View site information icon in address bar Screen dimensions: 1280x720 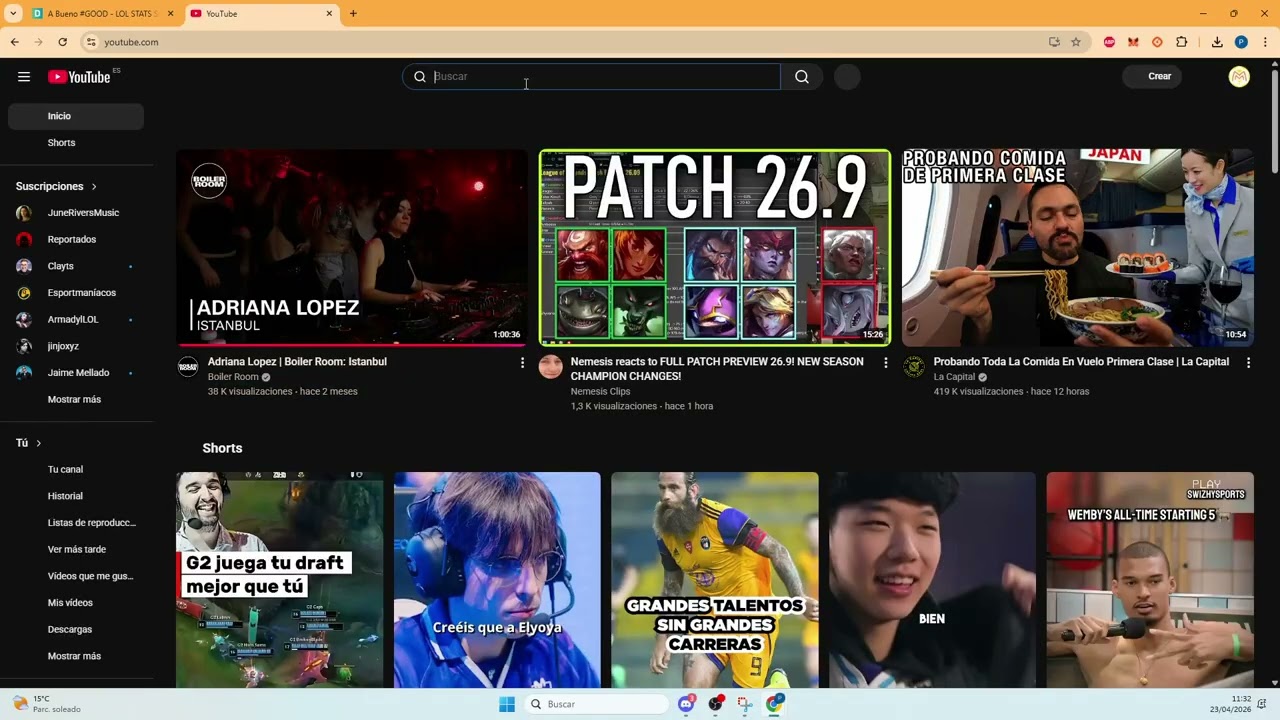pyautogui.click(x=91, y=42)
